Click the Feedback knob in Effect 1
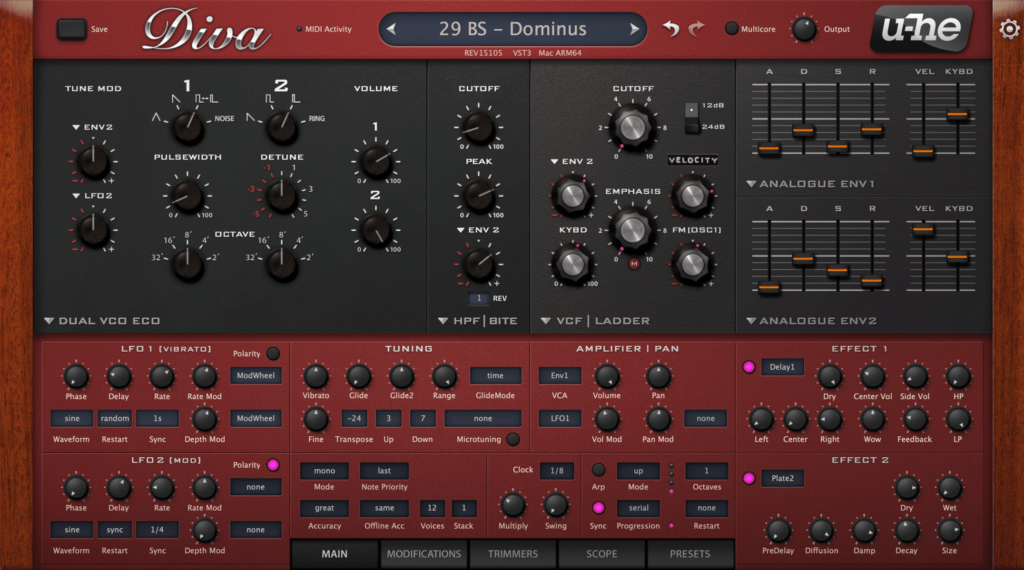The image size is (1024, 570). (x=914, y=420)
